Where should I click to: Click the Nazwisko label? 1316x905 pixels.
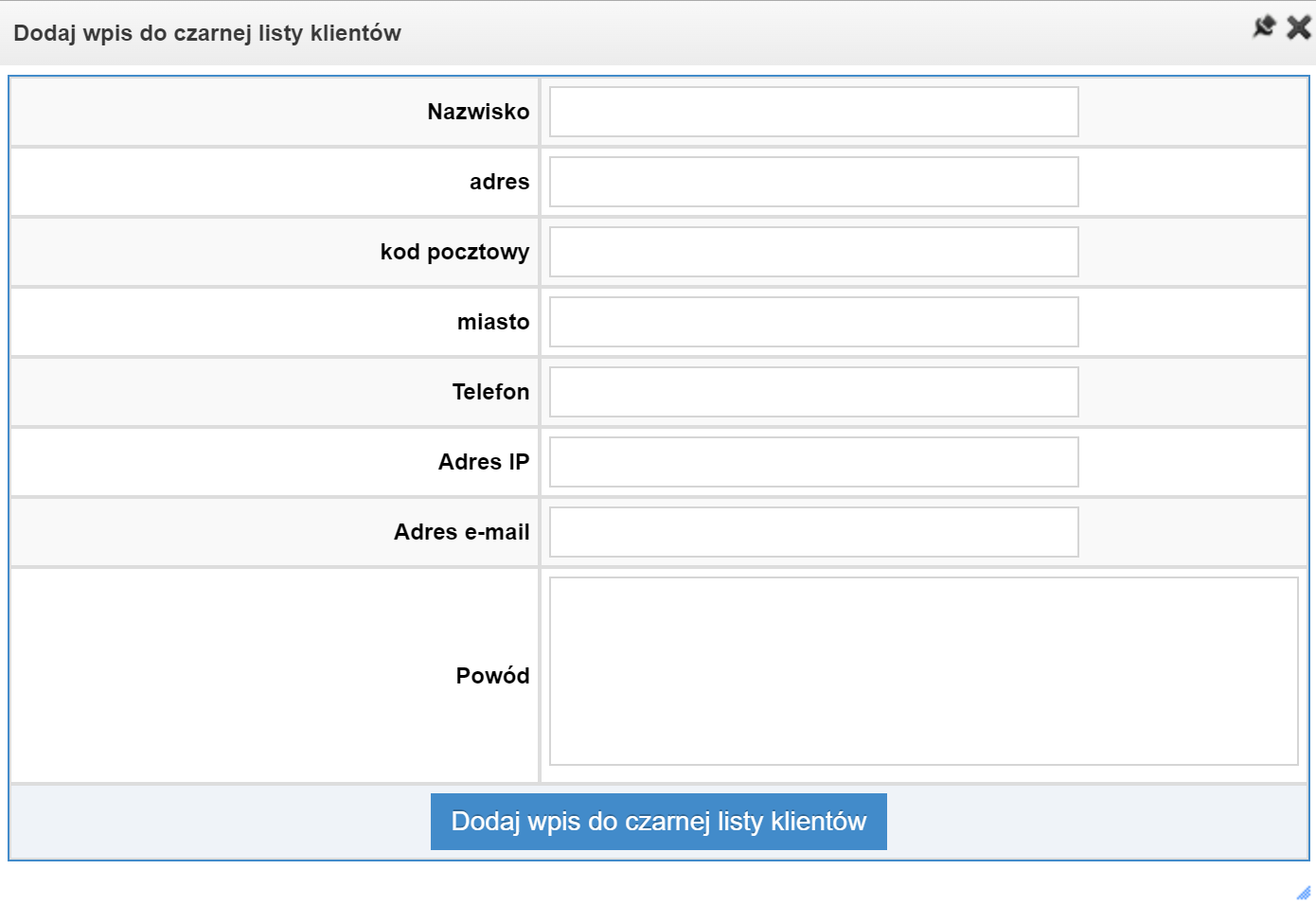click(x=478, y=112)
